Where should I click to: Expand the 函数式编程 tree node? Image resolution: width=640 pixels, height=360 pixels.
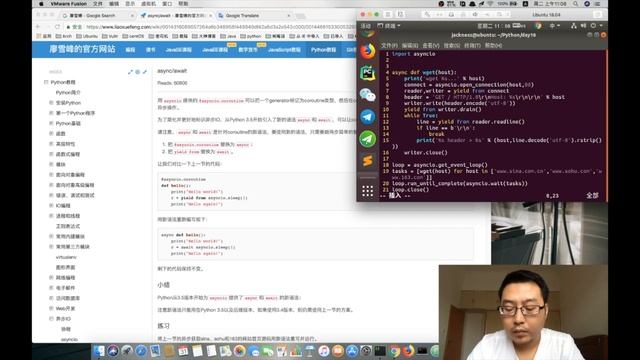click(x=51, y=154)
